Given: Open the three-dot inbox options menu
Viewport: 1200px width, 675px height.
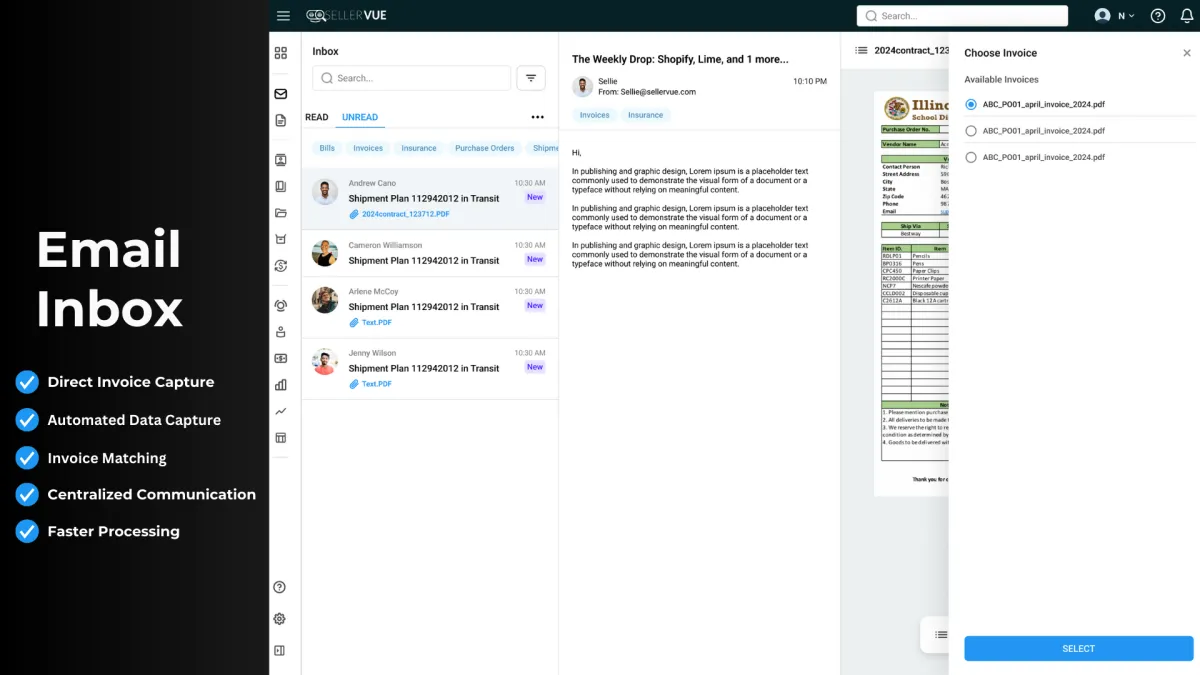Looking at the screenshot, I should pos(538,117).
